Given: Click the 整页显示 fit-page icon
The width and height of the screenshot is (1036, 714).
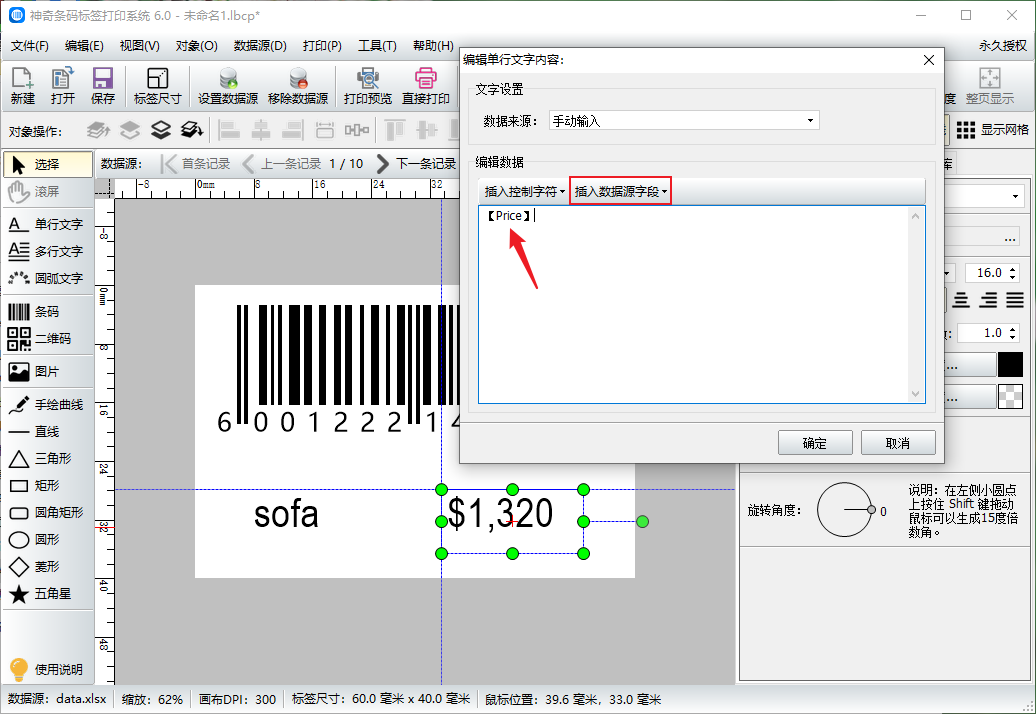Looking at the screenshot, I should coord(989,86).
